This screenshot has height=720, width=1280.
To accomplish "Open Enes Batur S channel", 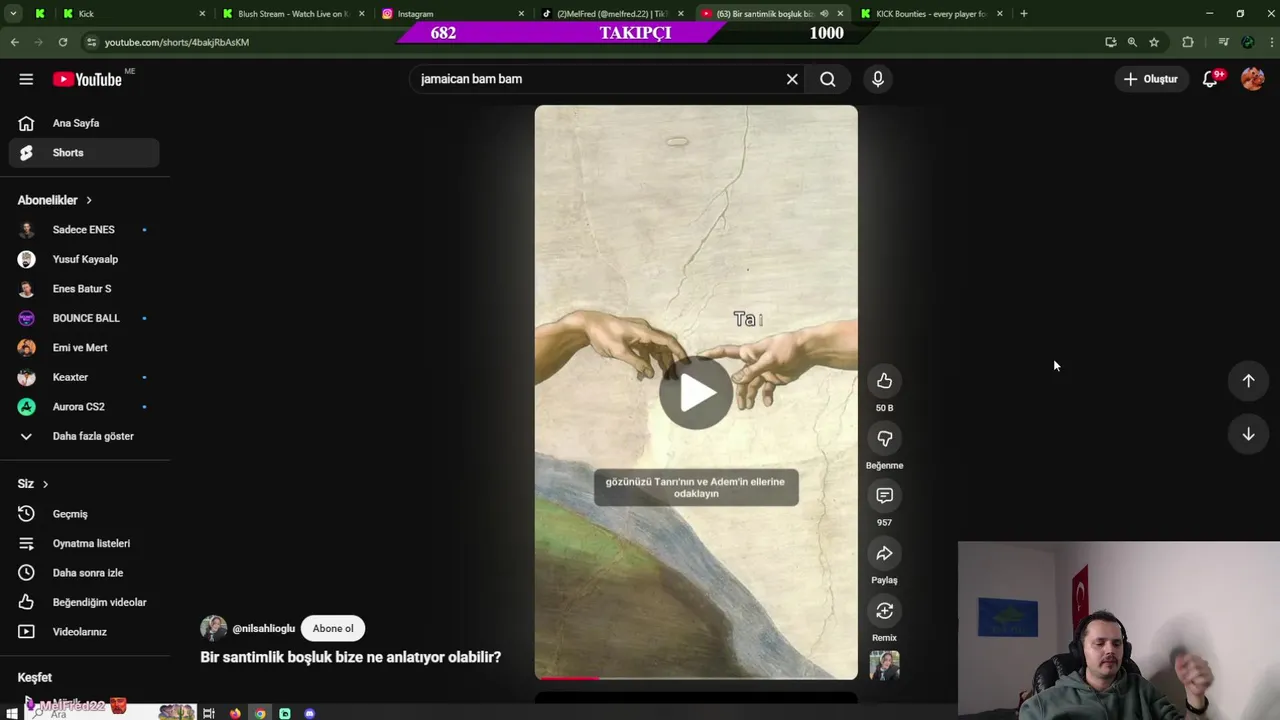I will pos(84,289).
